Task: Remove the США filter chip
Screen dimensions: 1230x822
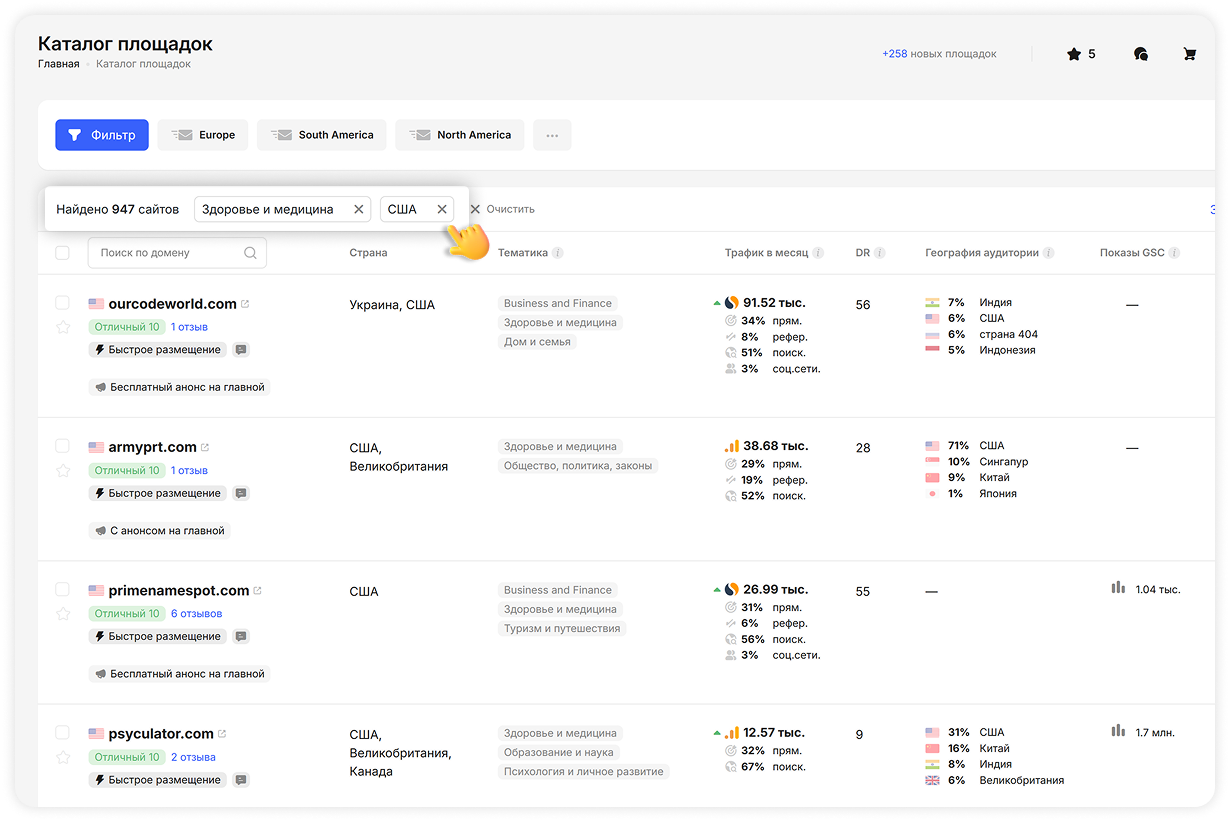Action: click(x=442, y=209)
